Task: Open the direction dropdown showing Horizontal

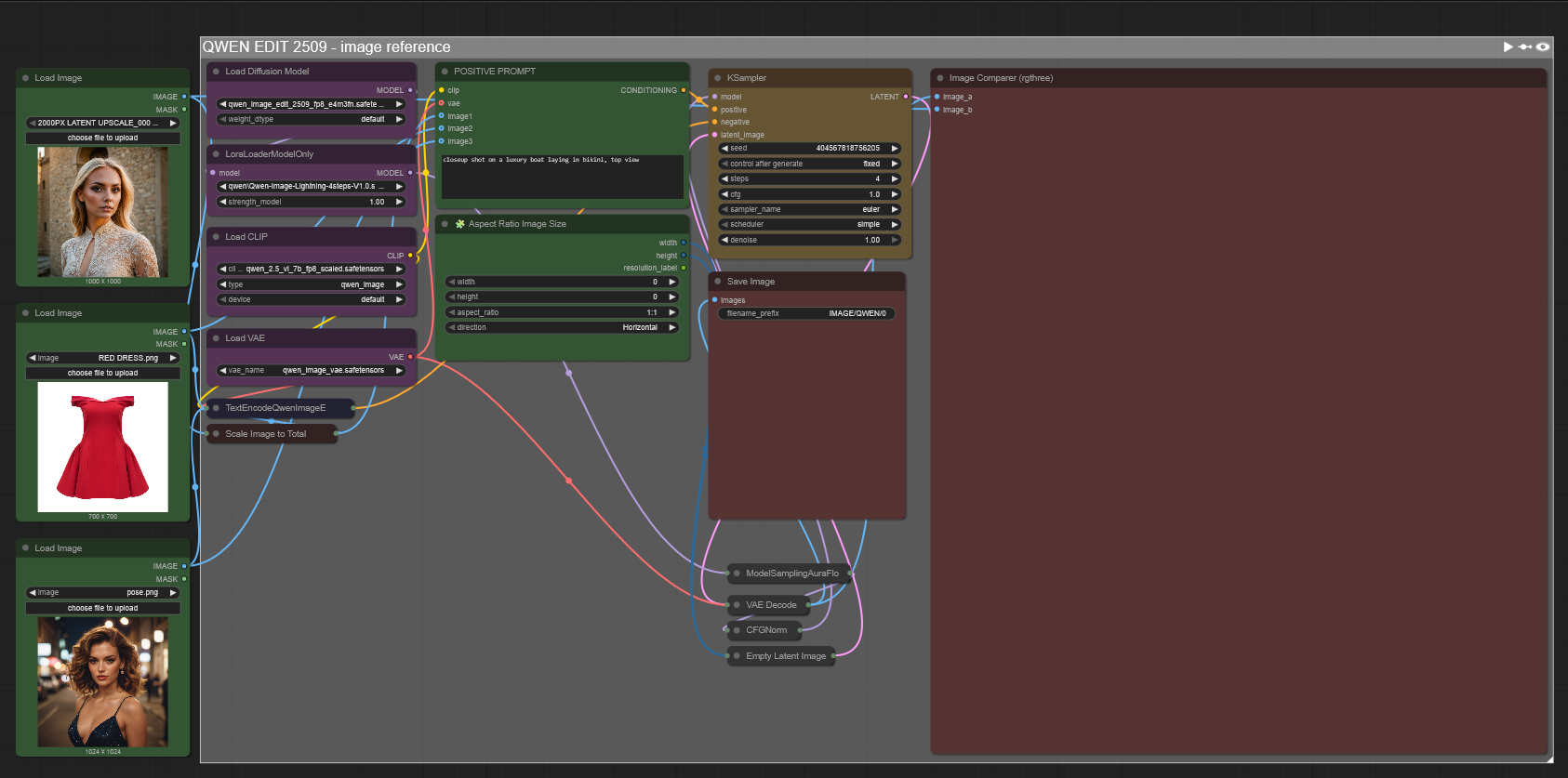Action: (562, 327)
